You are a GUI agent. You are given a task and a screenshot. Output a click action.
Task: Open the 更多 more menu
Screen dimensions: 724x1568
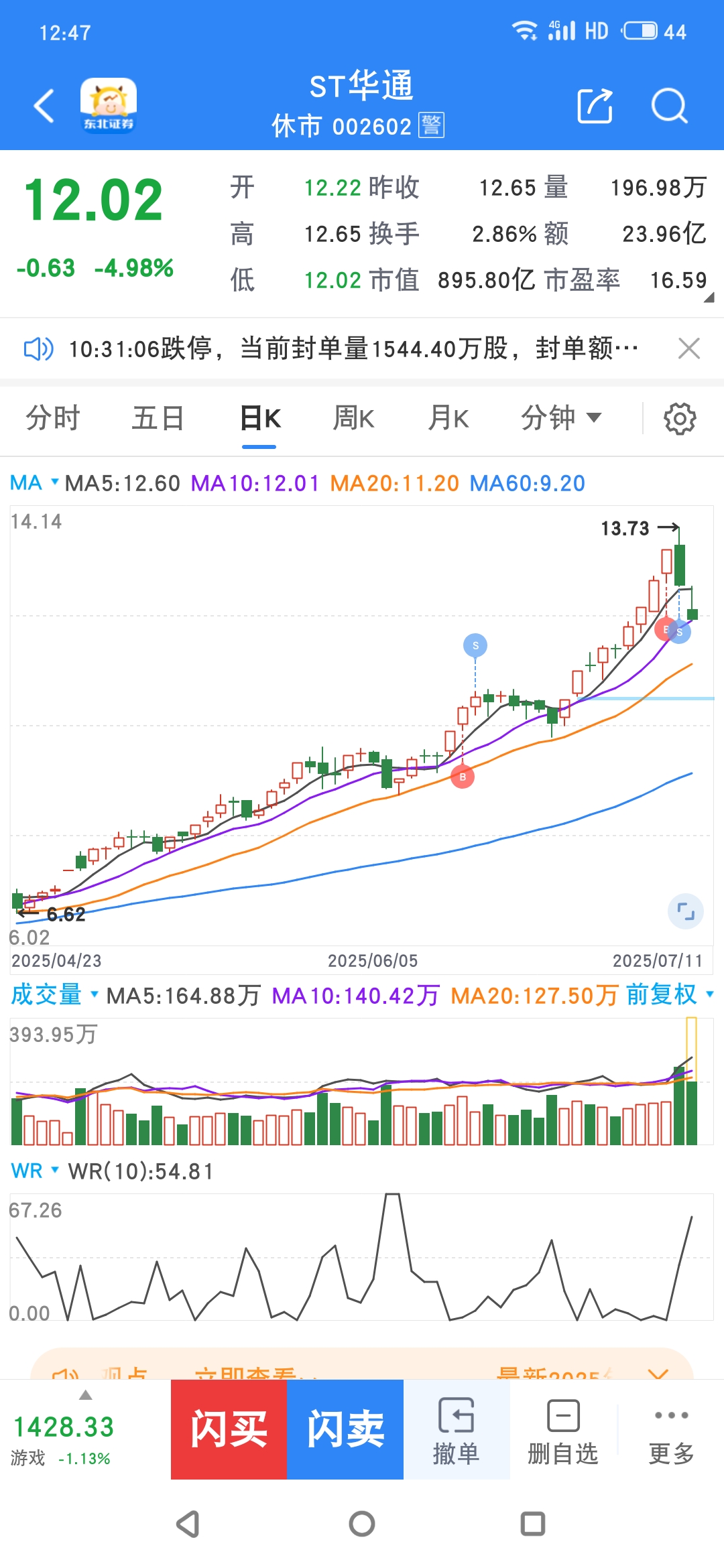(x=671, y=1429)
